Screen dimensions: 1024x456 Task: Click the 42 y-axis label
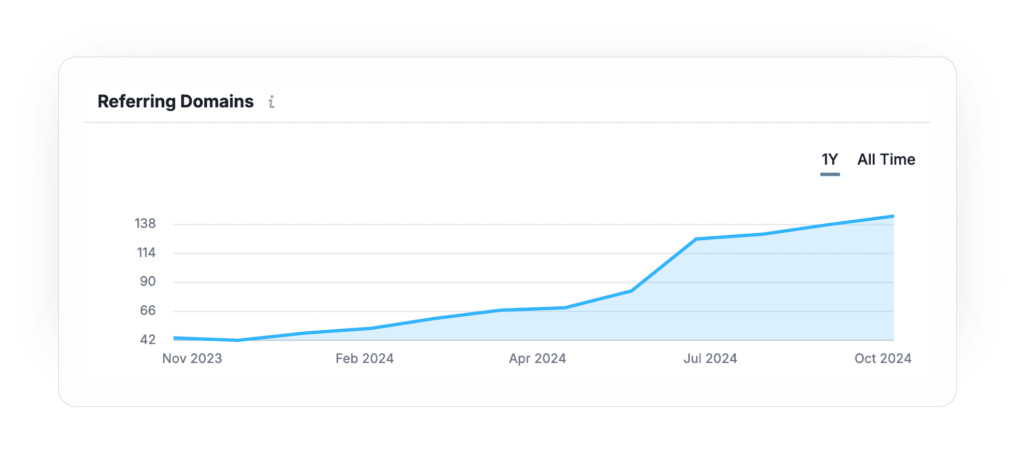coord(147,340)
